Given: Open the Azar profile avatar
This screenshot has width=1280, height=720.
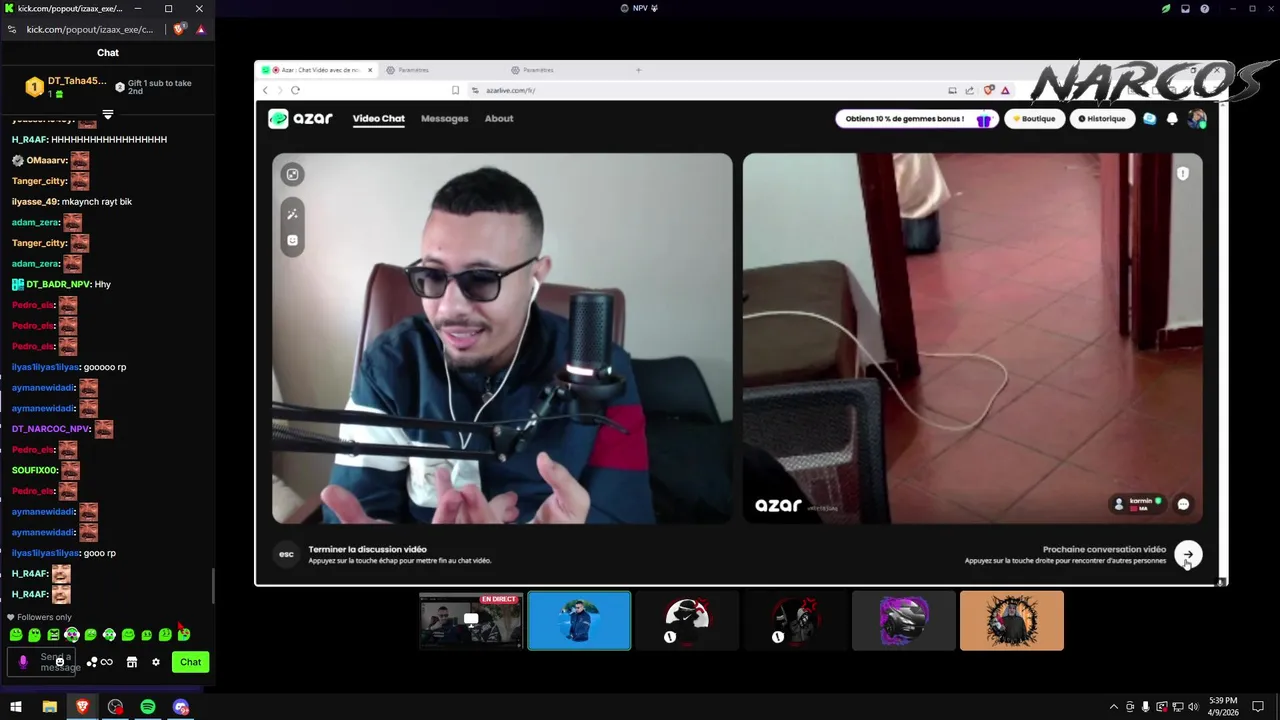Looking at the screenshot, I should [x=1197, y=119].
